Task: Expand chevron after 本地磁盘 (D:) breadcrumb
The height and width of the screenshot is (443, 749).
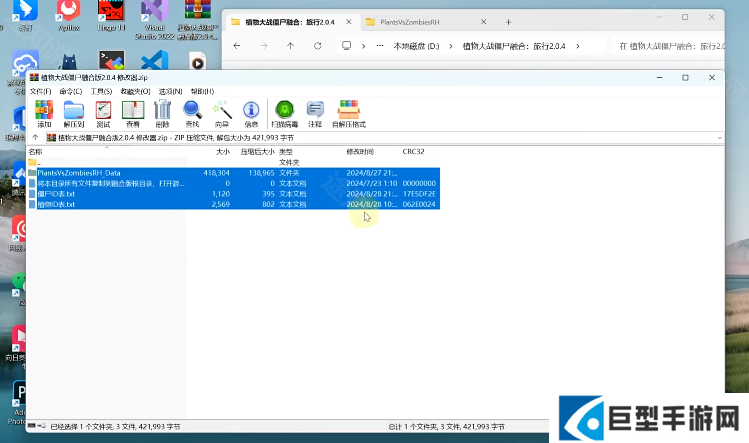Action: click(451, 46)
